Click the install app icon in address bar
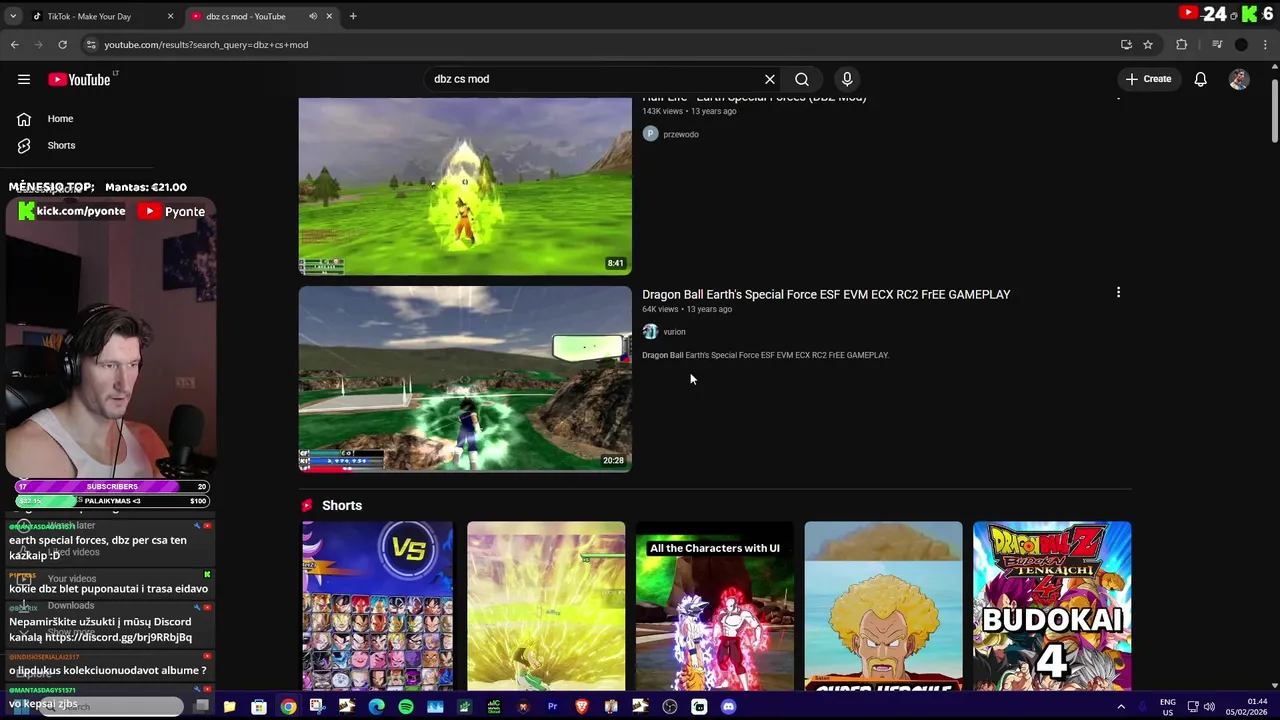This screenshot has height=720, width=1280. (1126, 44)
